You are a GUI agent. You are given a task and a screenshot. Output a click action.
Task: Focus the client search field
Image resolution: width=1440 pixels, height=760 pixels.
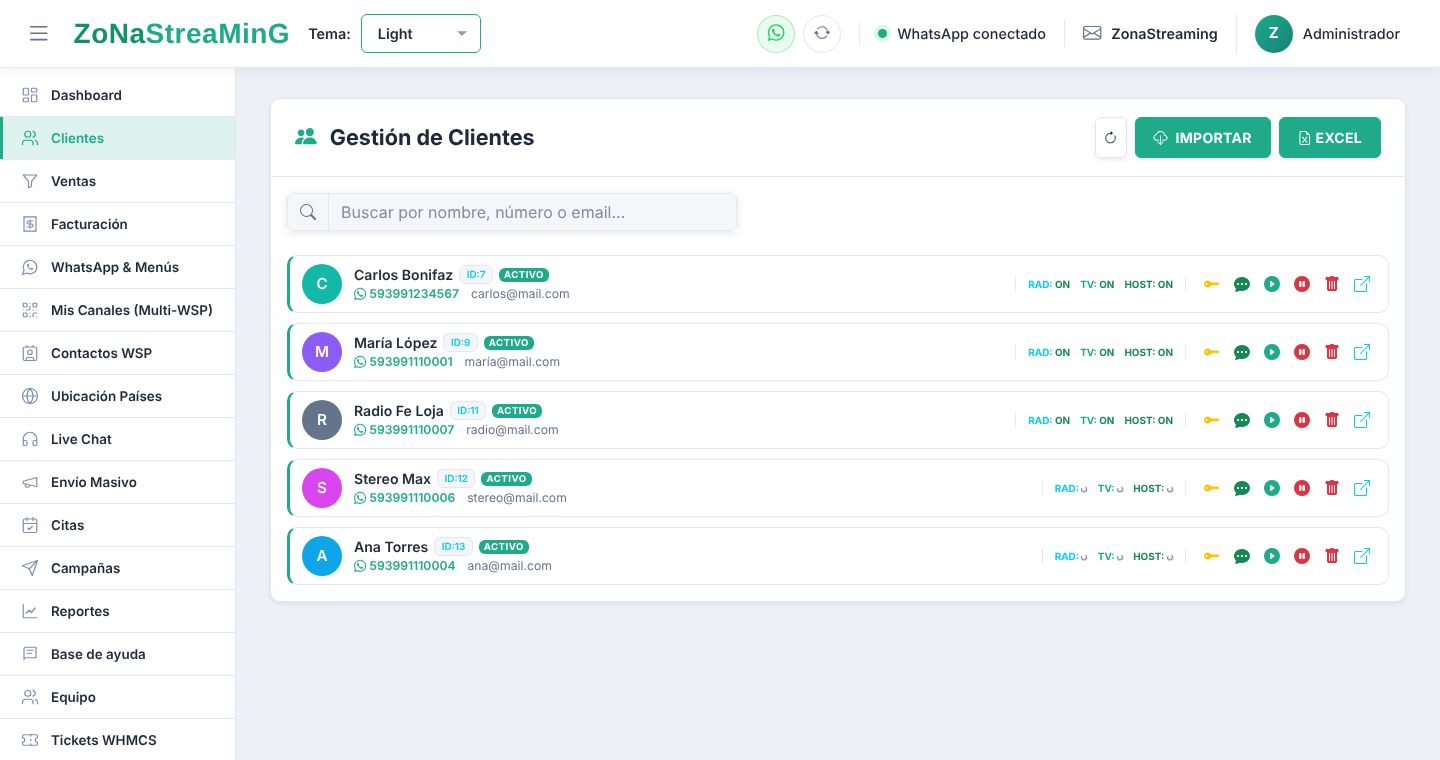(x=532, y=212)
